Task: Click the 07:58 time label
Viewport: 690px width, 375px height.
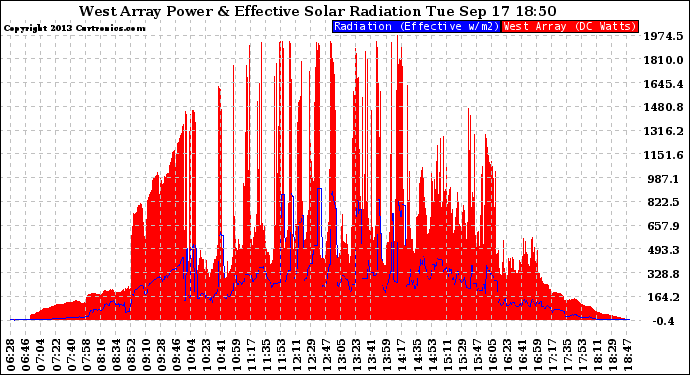Action: click(x=86, y=354)
